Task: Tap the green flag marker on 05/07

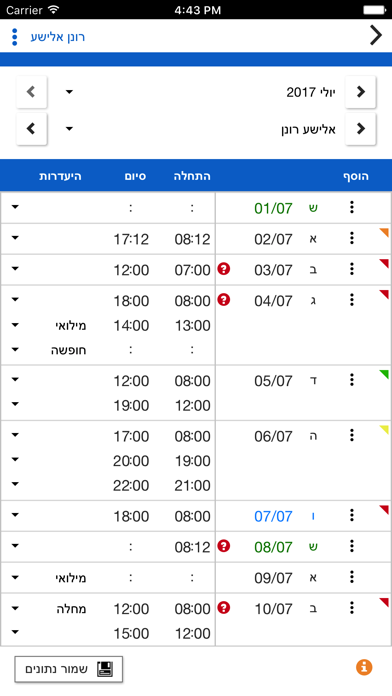Action: tap(384, 375)
